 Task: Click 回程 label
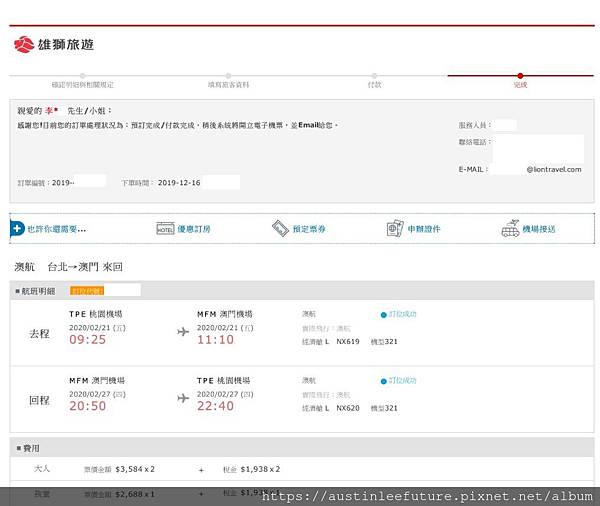[x=39, y=400]
